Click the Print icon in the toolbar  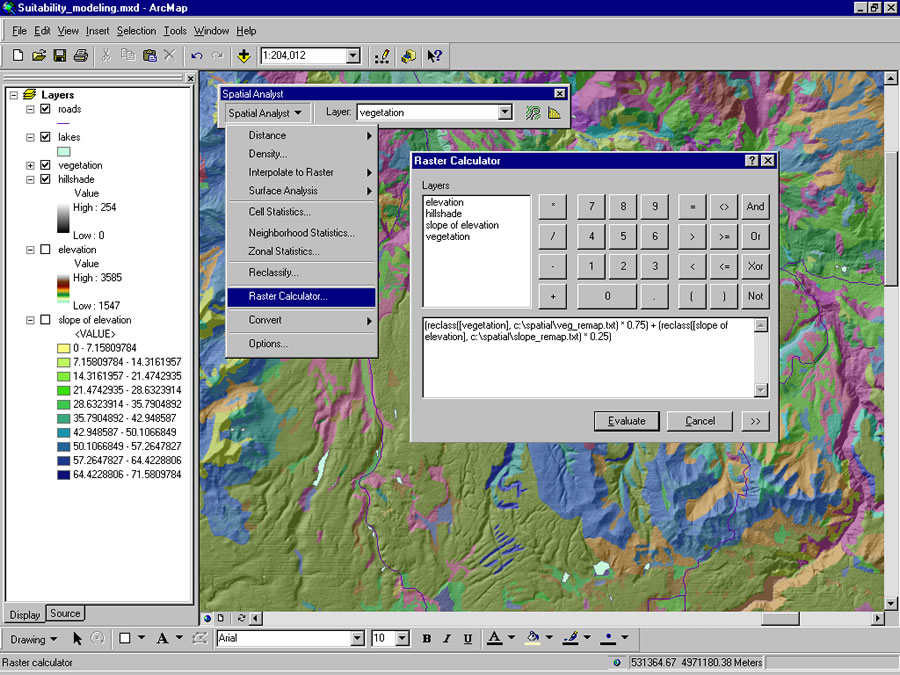pos(81,56)
